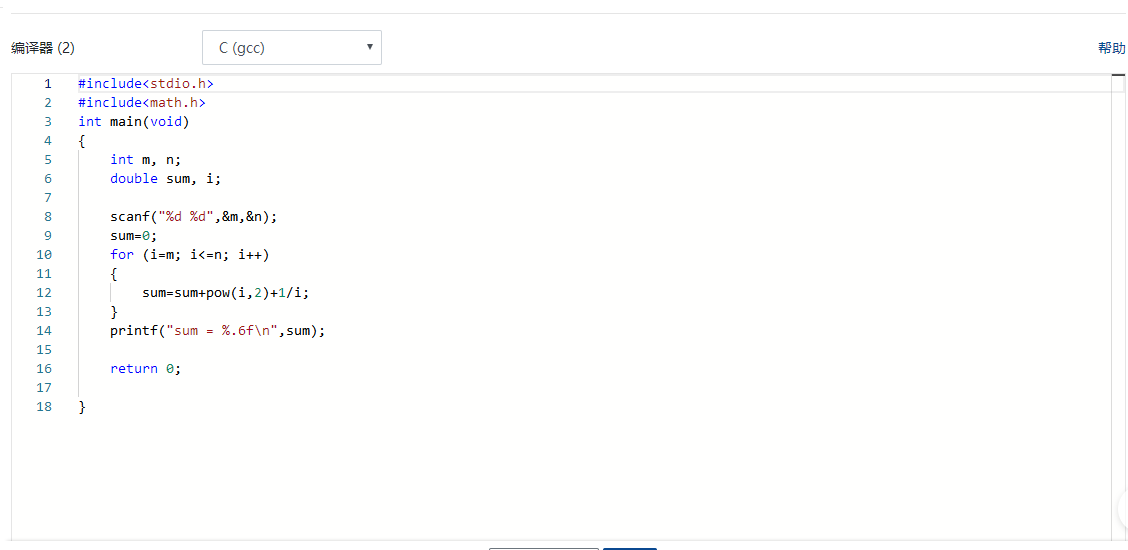Click the sum=sum+pow(i,2)+1/i; statement
The image size is (1128, 550).
click(x=233, y=293)
